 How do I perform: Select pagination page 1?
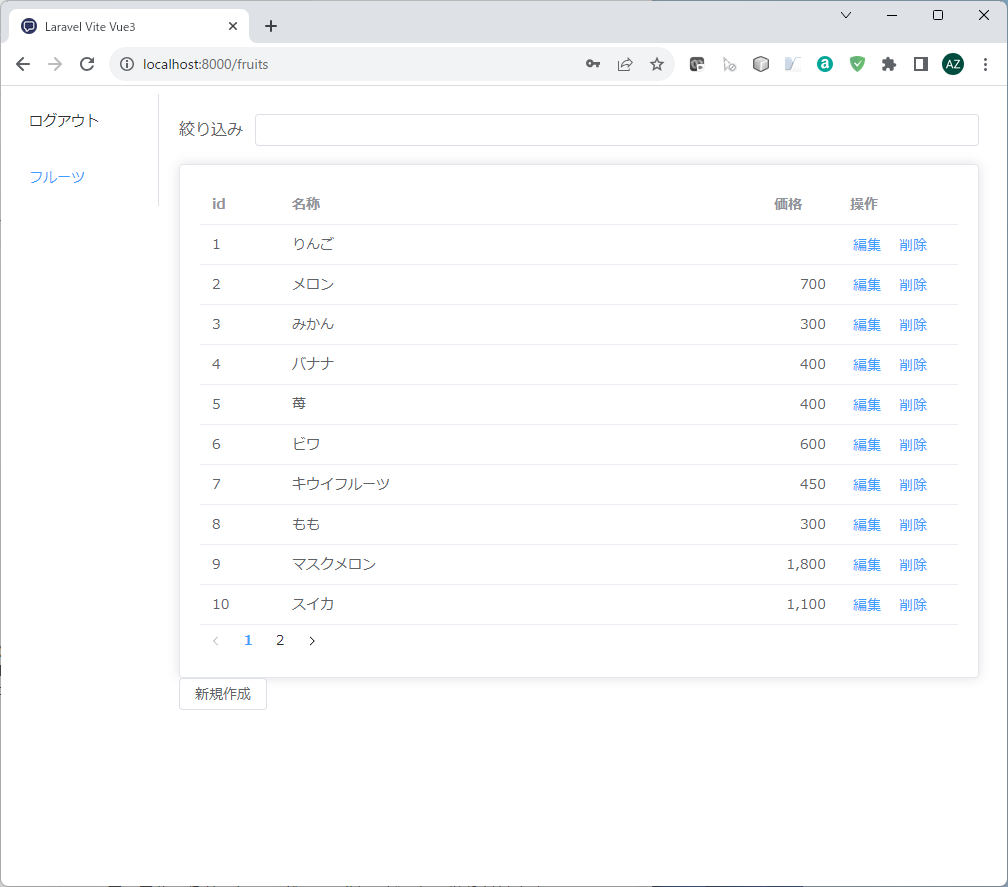point(248,640)
